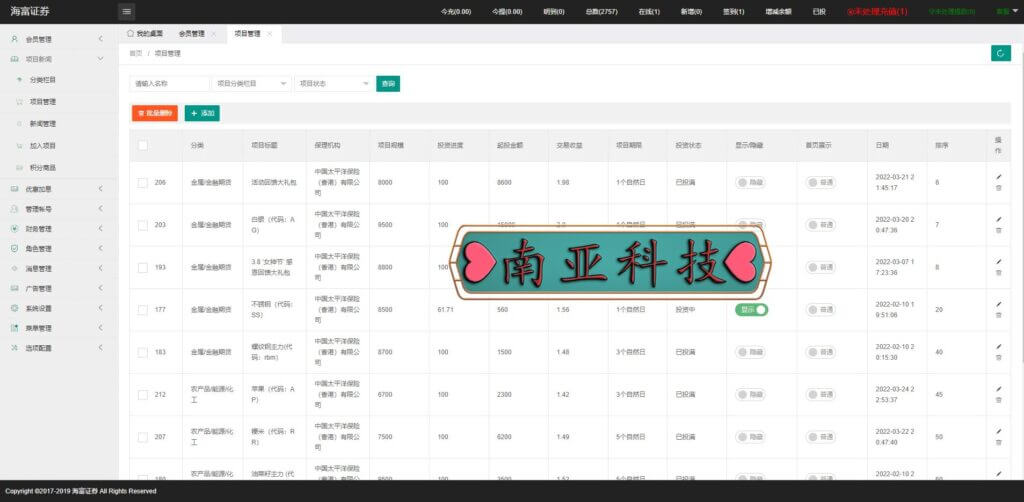Click the 选项配置 sidebar icon

pyautogui.click(x=14, y=348)
